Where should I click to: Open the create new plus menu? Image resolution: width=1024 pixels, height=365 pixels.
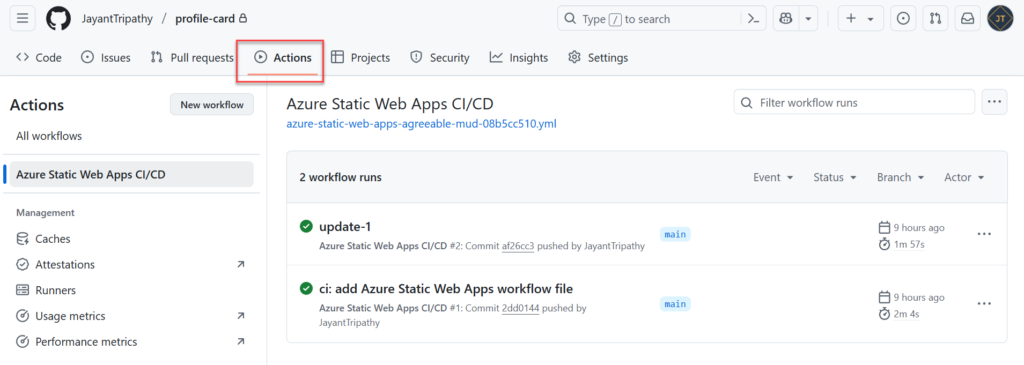tap(860, 19)
